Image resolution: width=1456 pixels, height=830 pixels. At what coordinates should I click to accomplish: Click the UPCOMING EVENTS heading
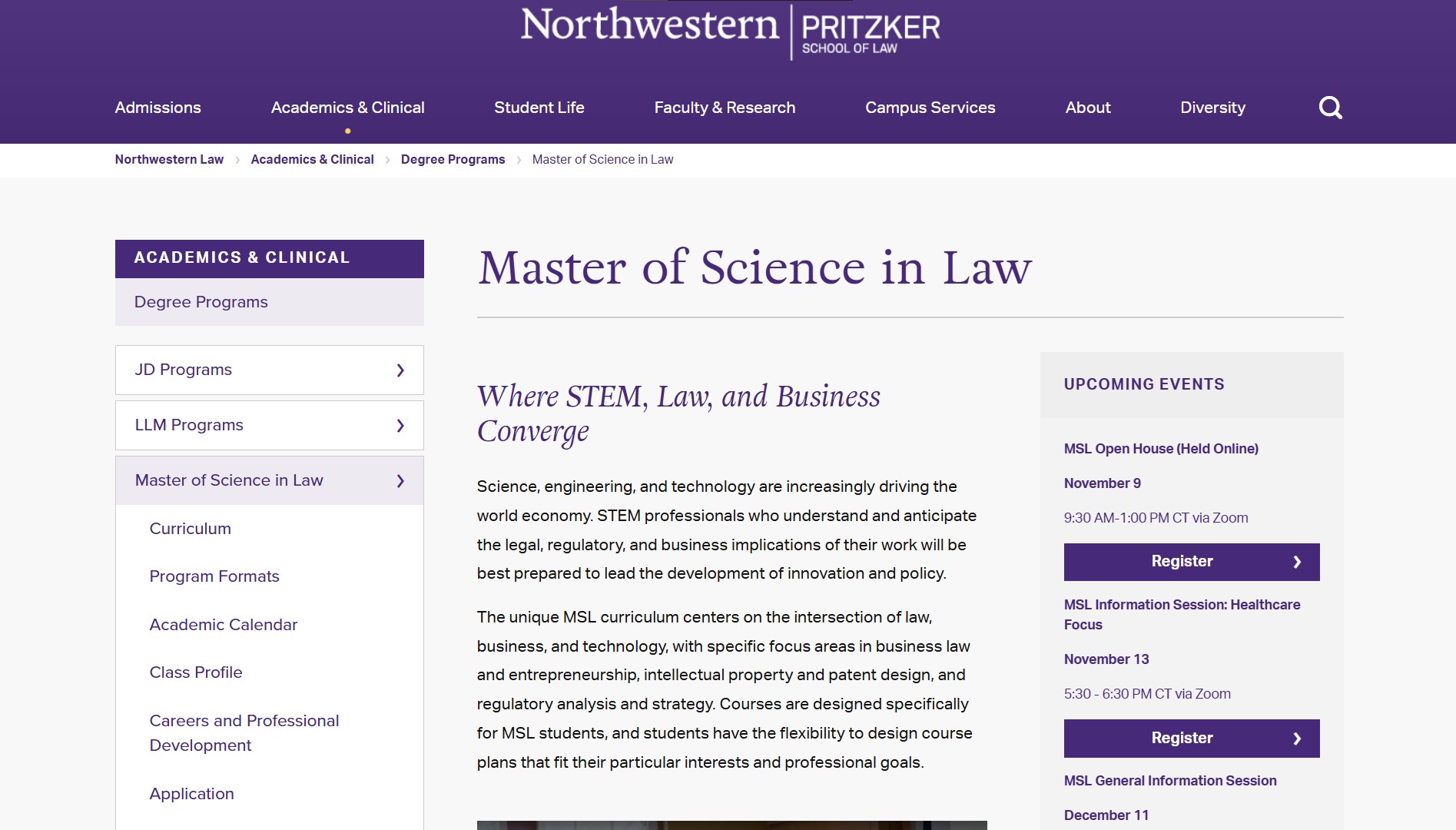(1144, 384)
